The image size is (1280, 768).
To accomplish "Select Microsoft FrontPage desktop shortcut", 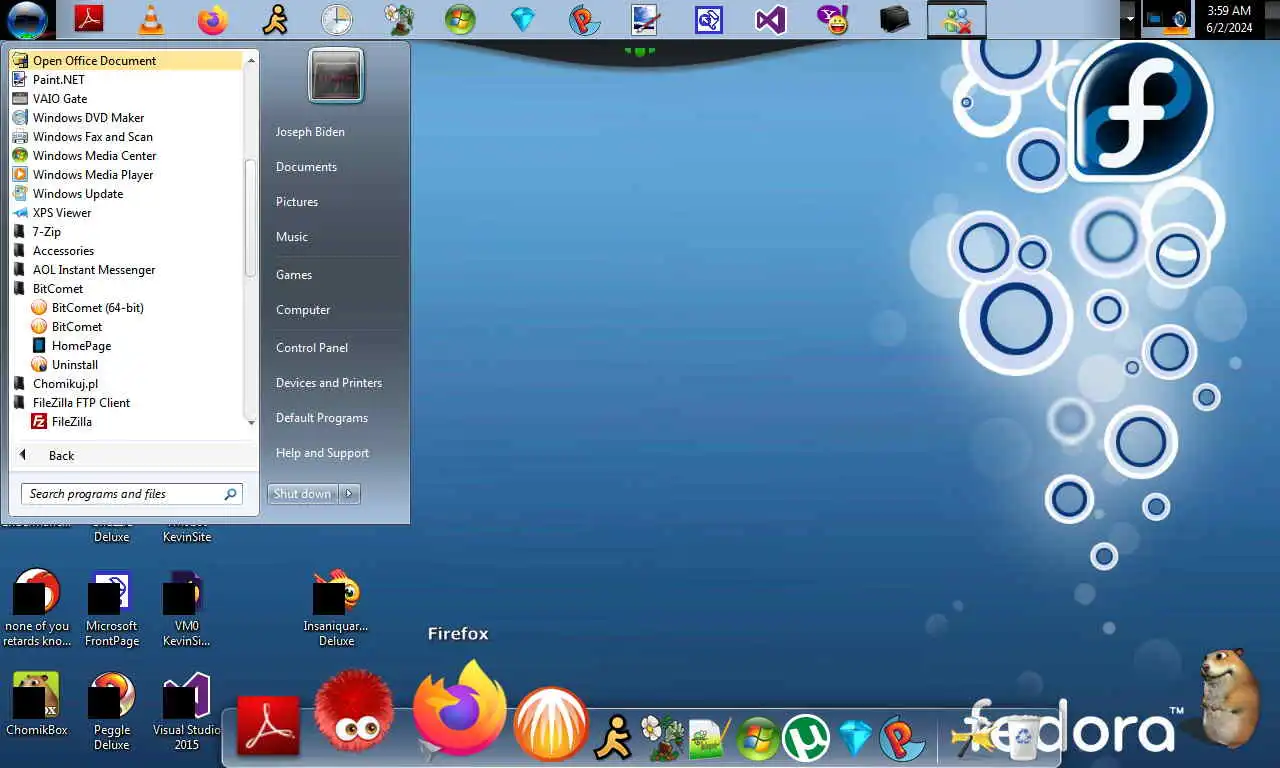I will [112, 608].
